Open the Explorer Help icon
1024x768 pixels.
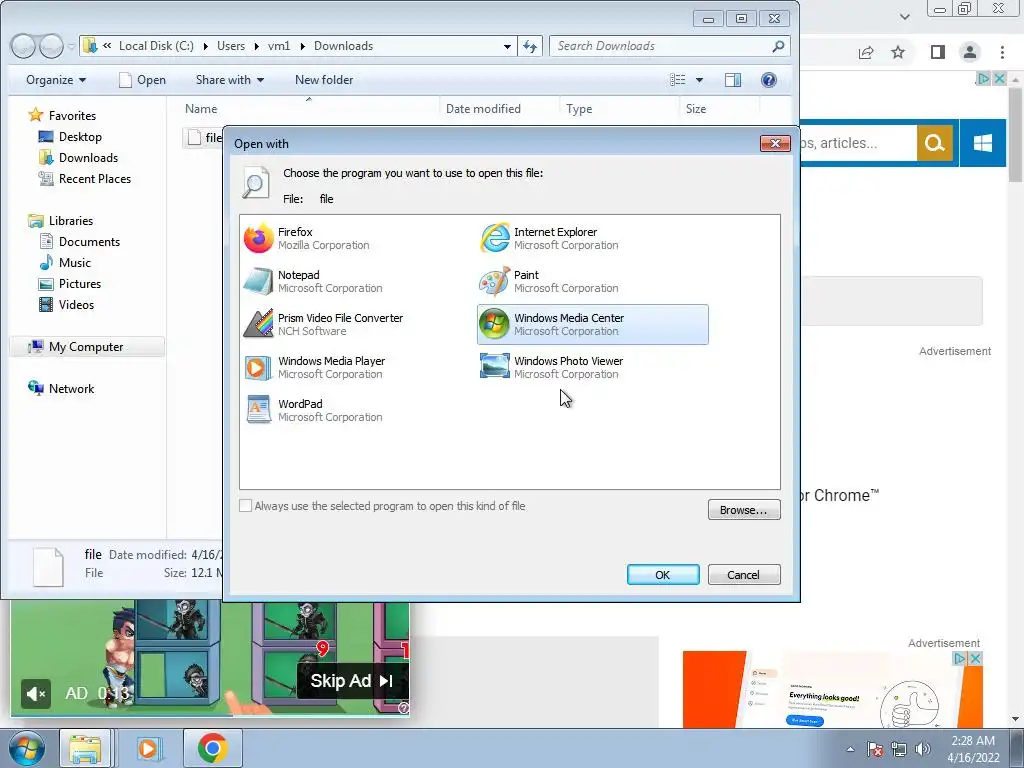coord(769,80)
